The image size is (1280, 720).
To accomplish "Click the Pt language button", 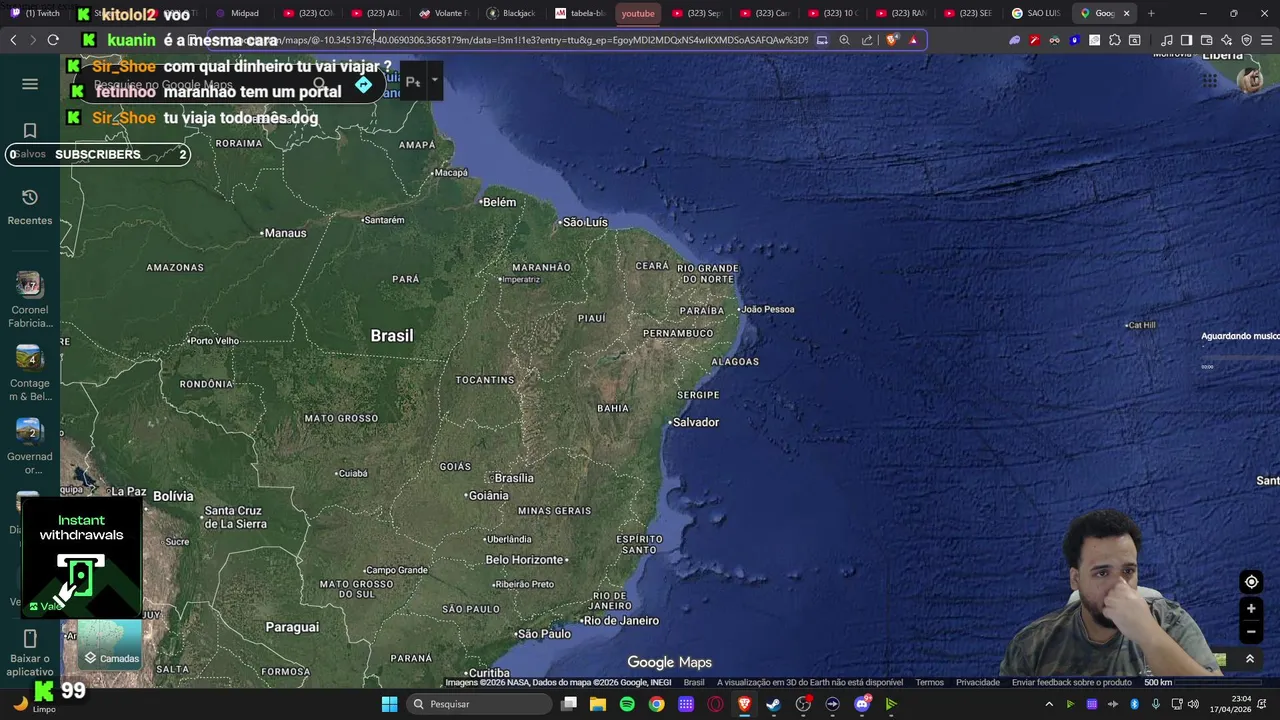I will coord(413,82).
